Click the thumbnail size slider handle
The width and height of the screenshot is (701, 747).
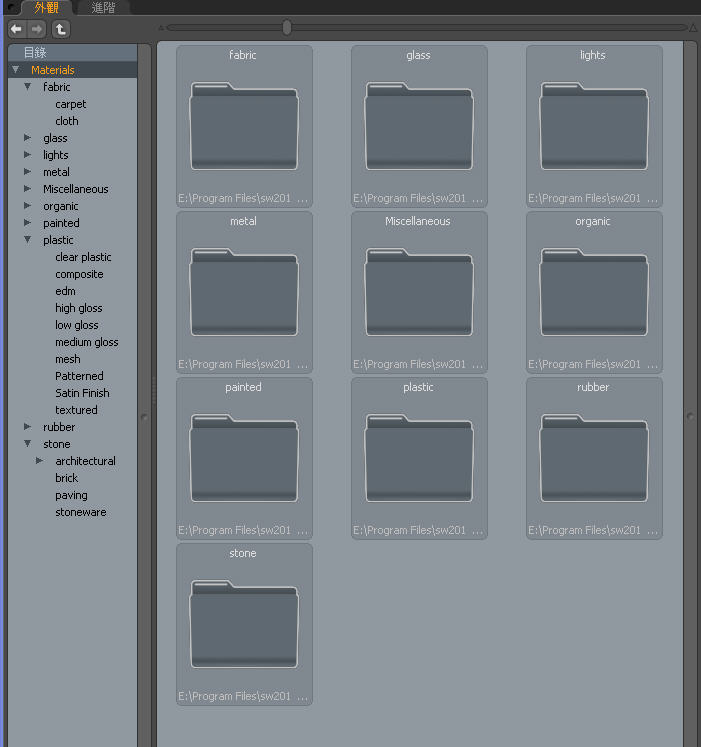point(287,28)
